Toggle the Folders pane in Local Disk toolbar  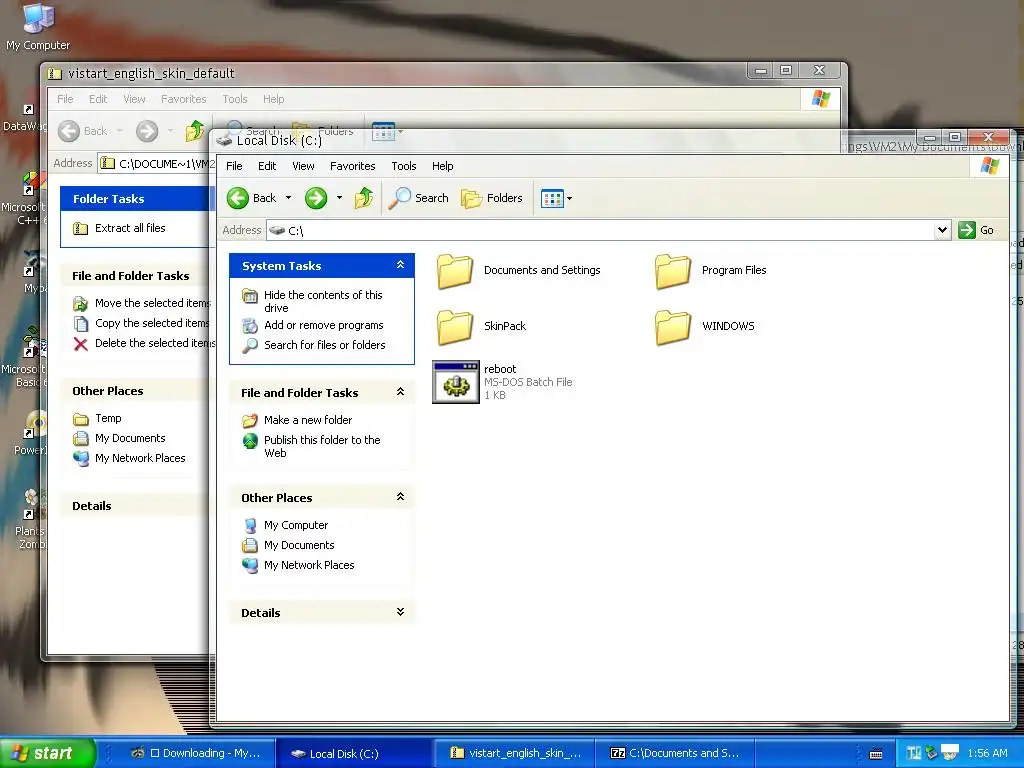pyautogui.click(x=492, y=198)
